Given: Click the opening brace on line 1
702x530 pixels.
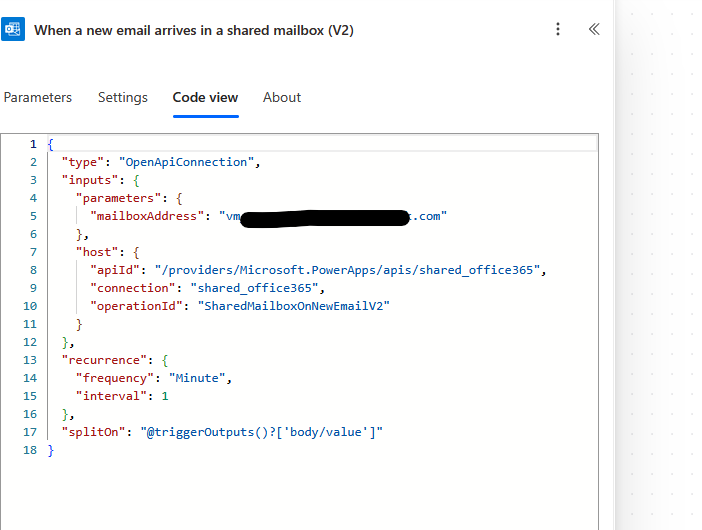Looking at the screenshot, I should point(51,144).
